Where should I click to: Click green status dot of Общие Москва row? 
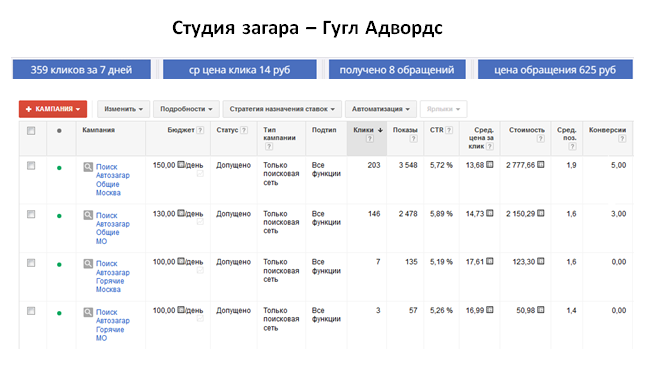click(x=59, y=168)
